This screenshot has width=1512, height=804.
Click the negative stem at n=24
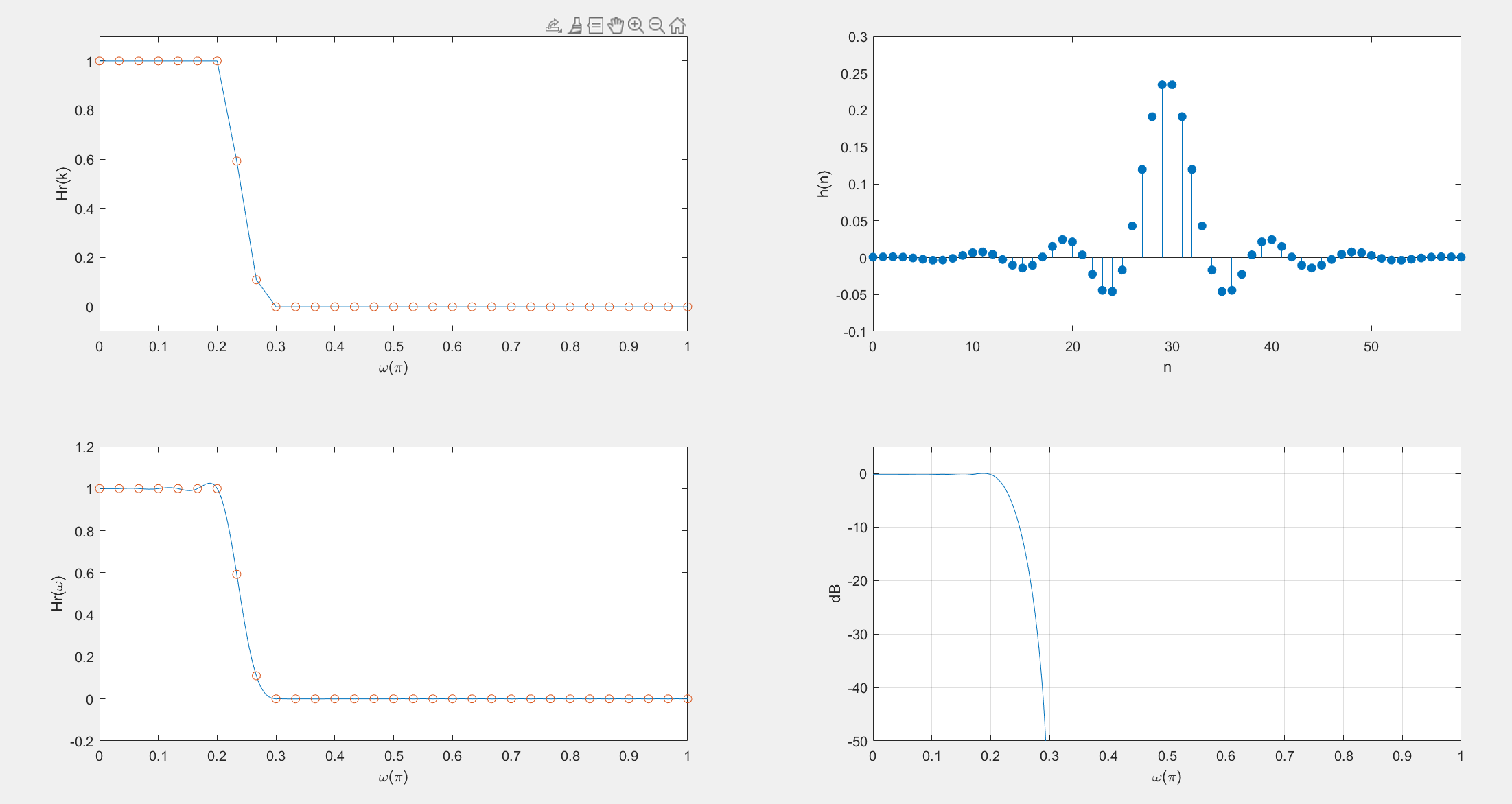click(x=1112, y=292)
